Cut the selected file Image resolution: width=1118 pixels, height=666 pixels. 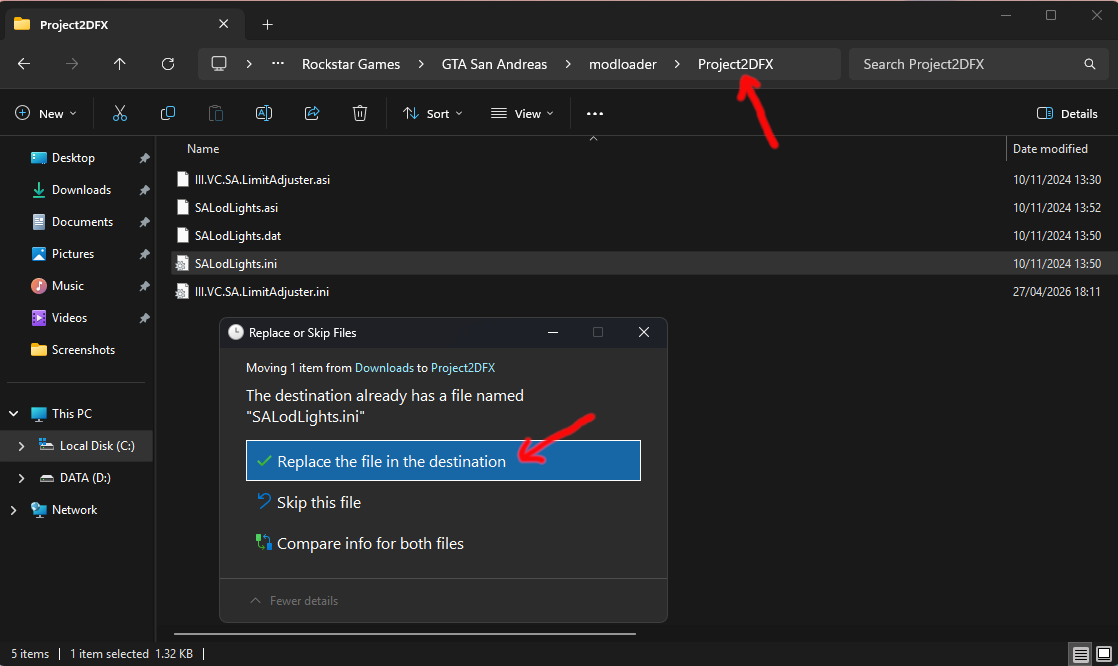[x=120, y=113]
